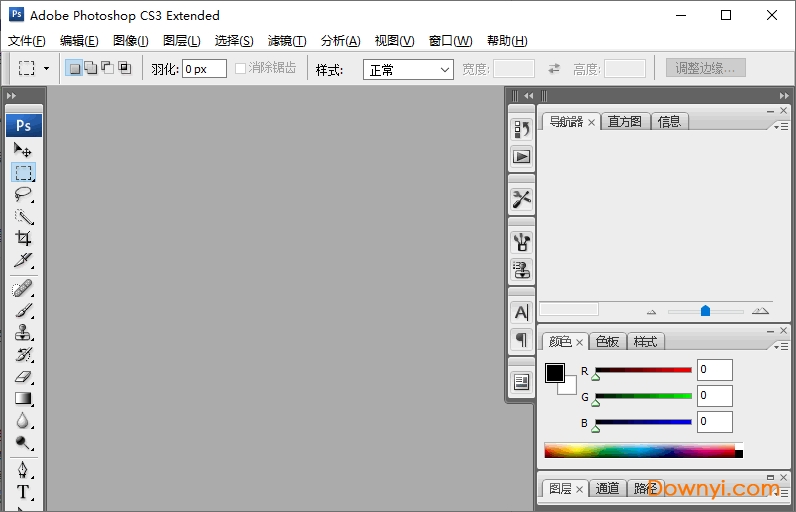Choose the intersect with selection mode button
The image size is (796, 512).
[124, 69]
